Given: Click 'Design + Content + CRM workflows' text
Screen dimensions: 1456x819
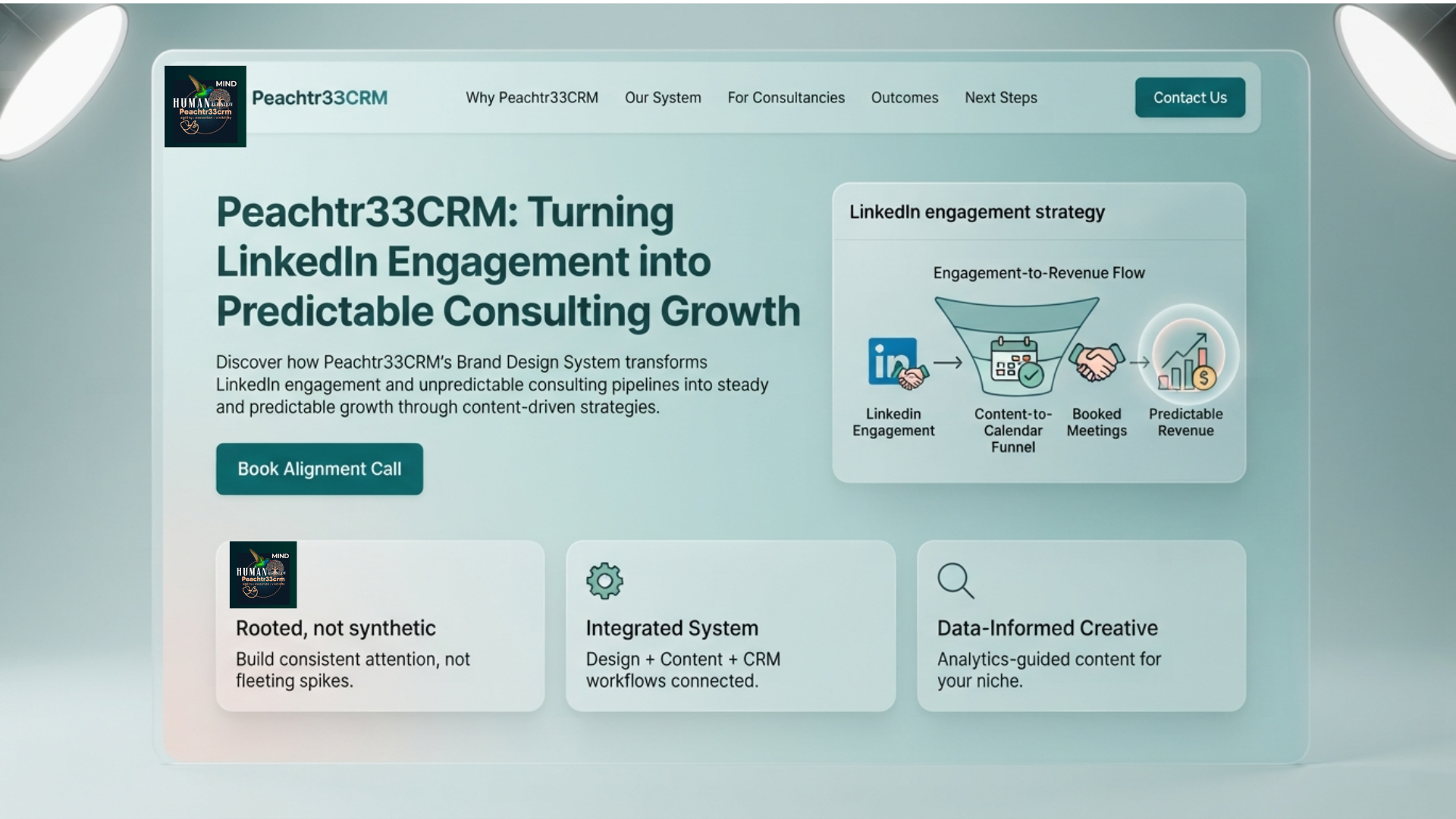Looking at the screenshot, I should coord(682,670).
